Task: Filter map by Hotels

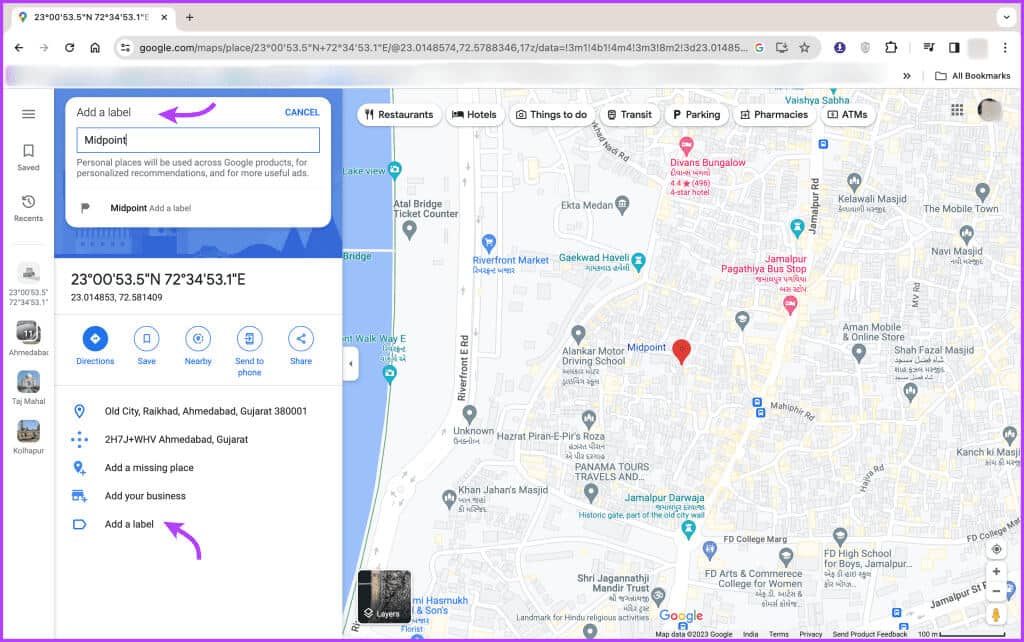Action: pos(474,115)
